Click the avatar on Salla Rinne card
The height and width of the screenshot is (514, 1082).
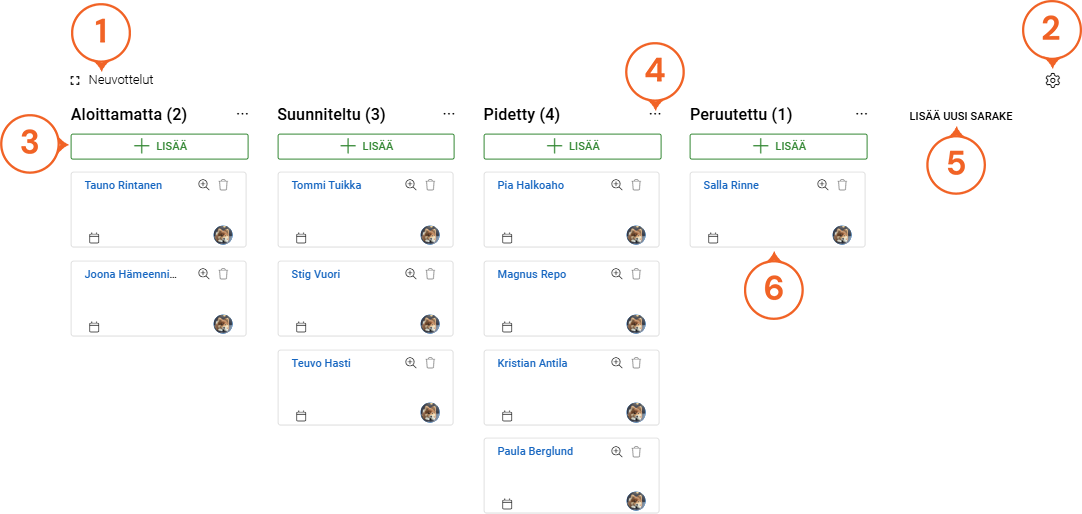(x=842, y=235)
